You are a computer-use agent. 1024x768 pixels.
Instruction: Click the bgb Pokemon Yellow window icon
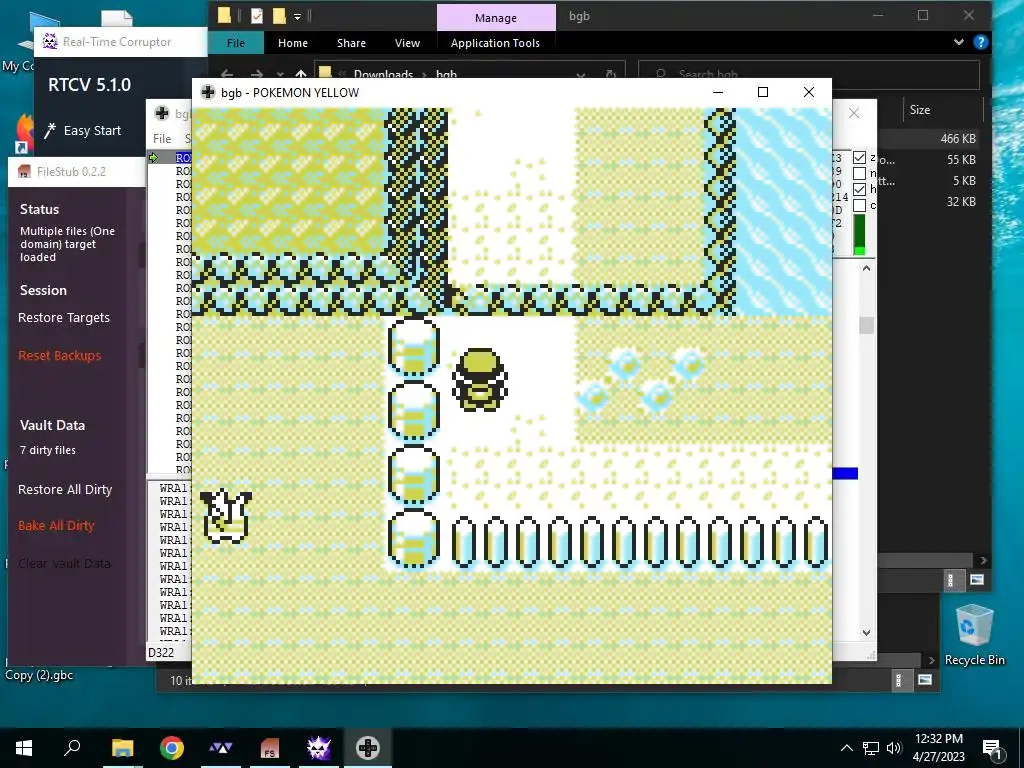(x=208, y=92)
